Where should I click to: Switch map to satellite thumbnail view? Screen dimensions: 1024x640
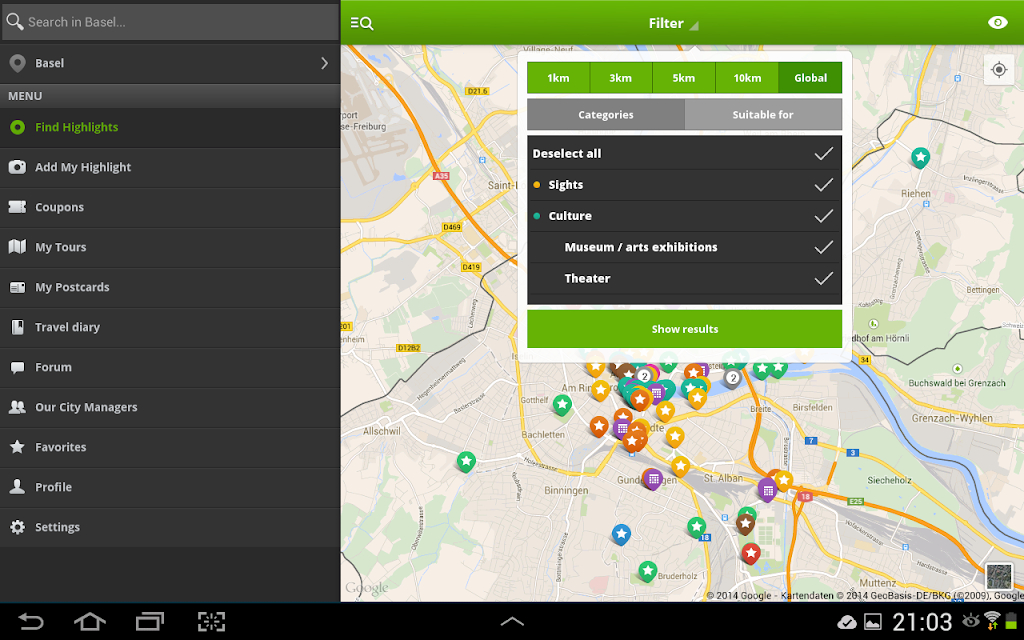(999, 577)
